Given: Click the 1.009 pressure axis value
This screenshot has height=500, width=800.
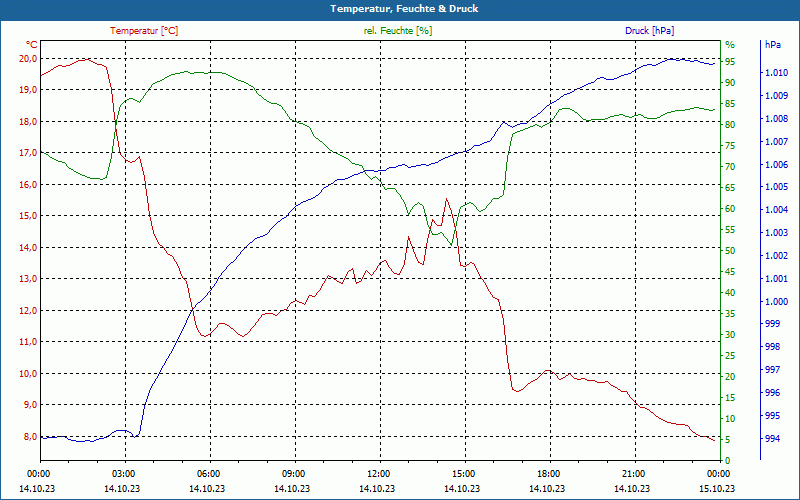Looking at the screenshot, I should (776, 96).
